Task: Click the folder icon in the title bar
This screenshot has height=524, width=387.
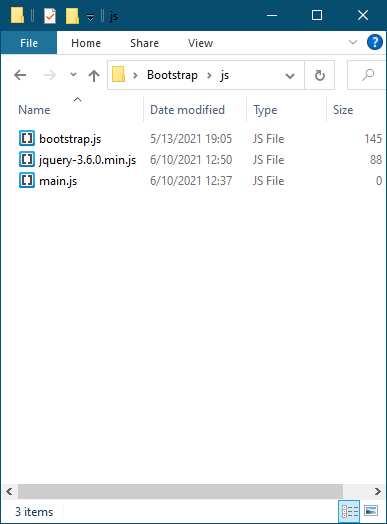Action: coord(17,15)
